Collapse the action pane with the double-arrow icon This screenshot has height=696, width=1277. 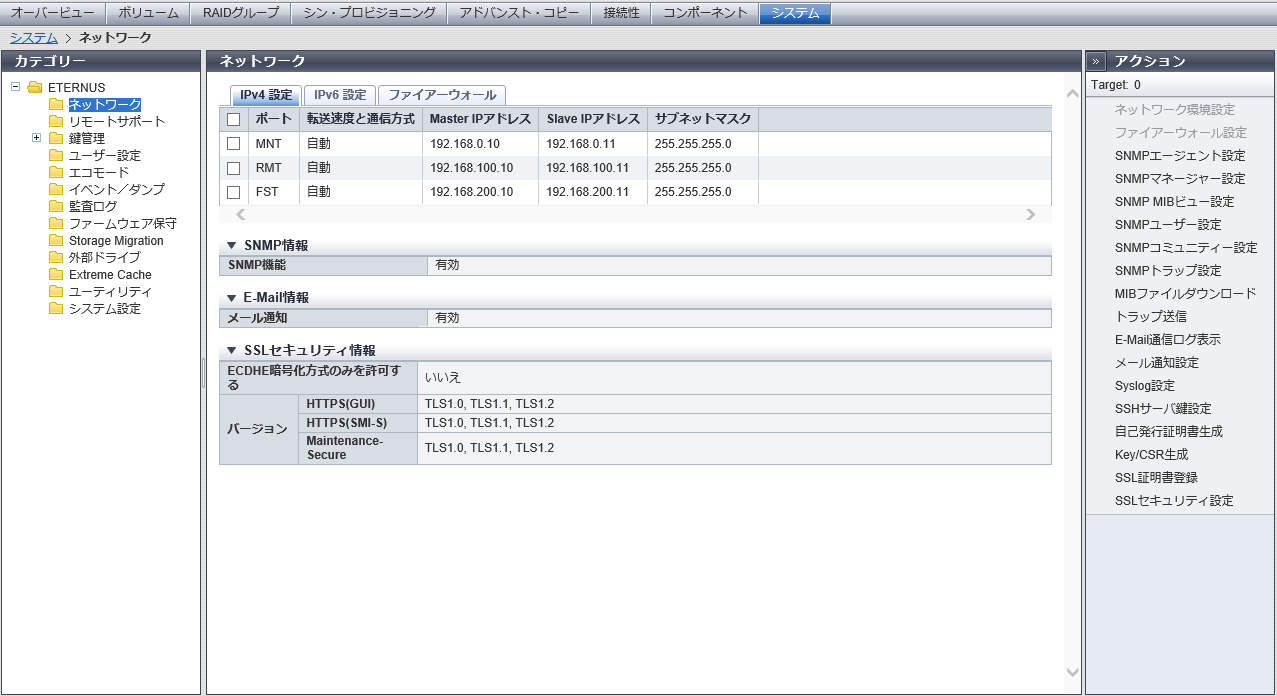click(1096, 61)
